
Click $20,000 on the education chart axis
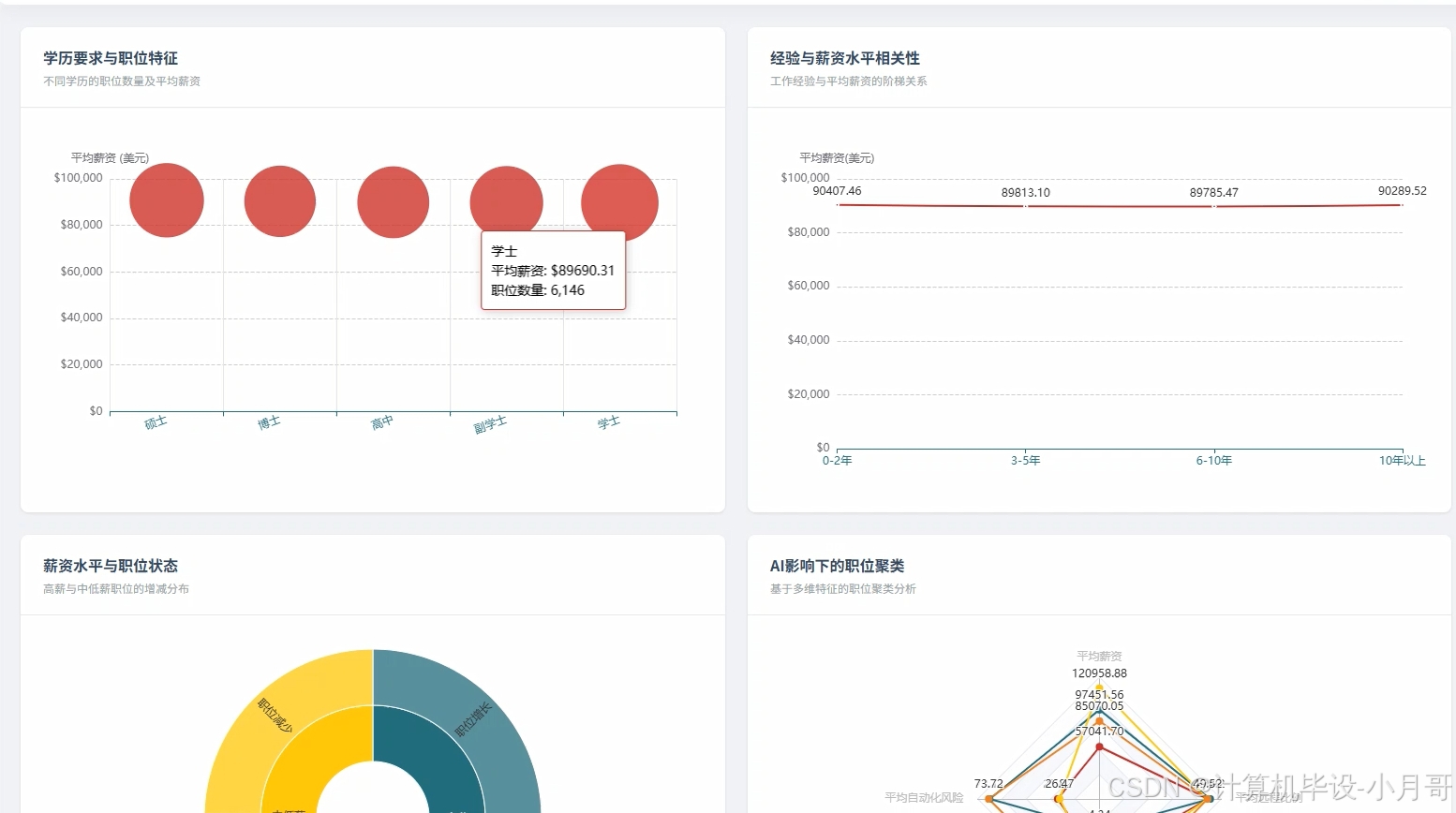pos(82,364)
